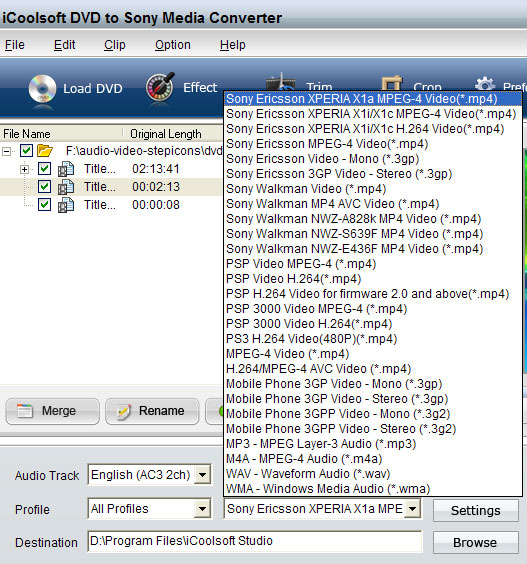
Task: Pick PSP H.264 Video for firmware 2.0
Action: tap(373, 294)
